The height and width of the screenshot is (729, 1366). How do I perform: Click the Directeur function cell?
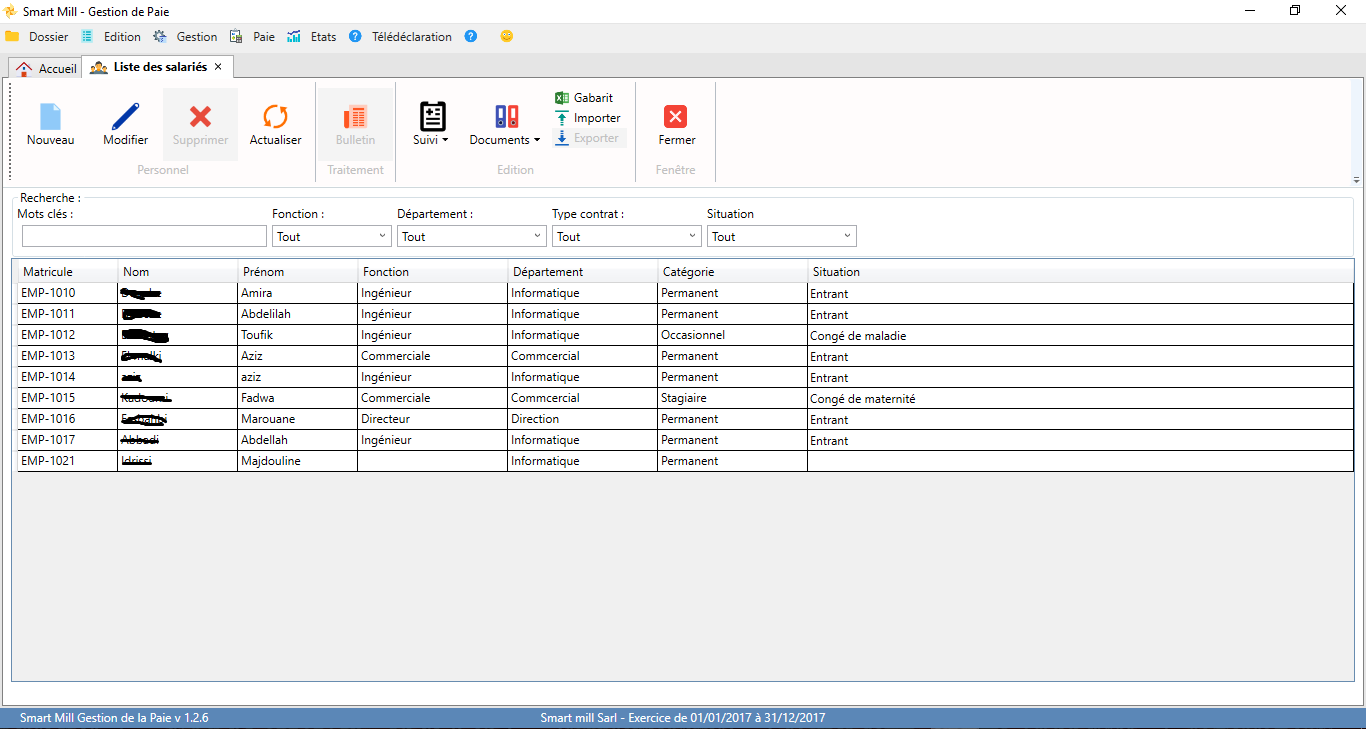[x=433, y=419]
